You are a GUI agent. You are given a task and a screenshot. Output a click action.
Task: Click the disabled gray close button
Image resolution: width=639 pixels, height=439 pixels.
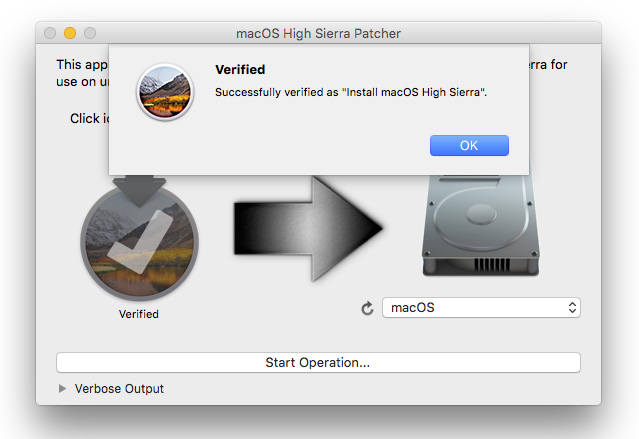click(50, 34)
